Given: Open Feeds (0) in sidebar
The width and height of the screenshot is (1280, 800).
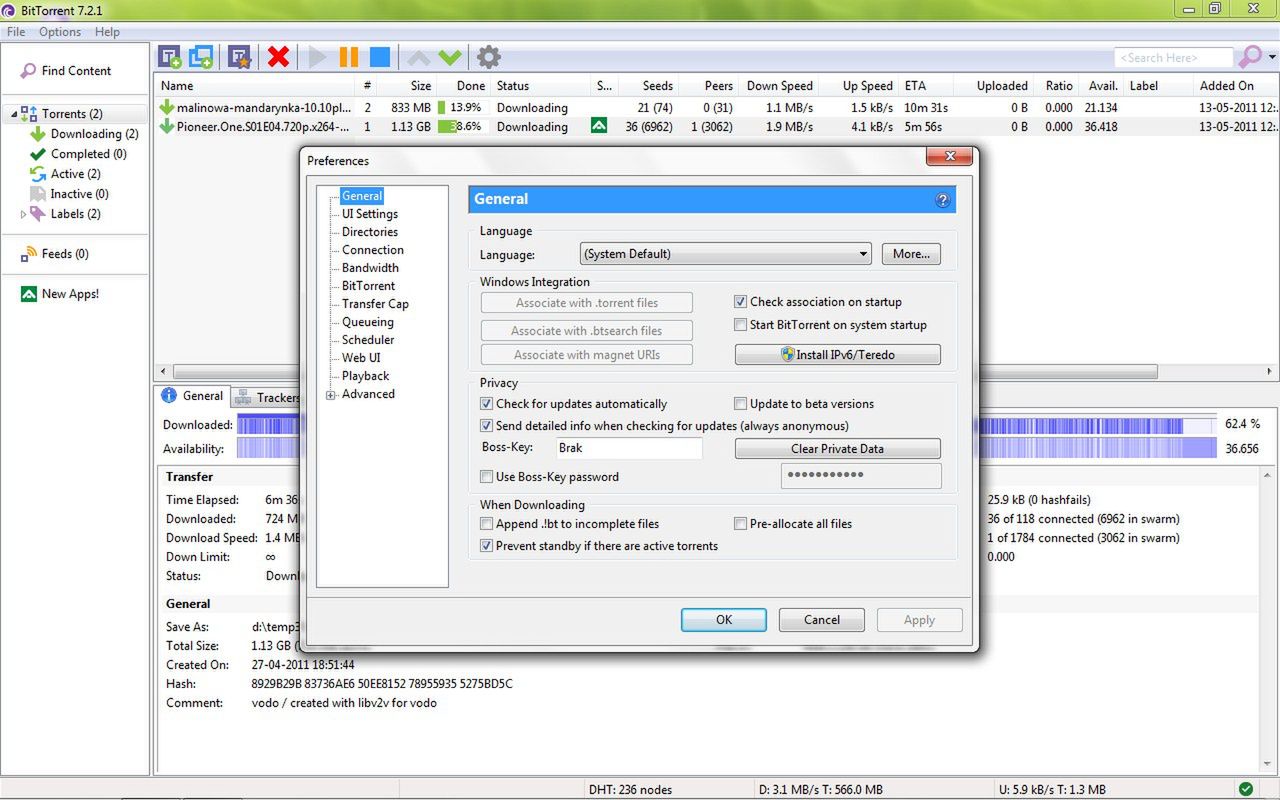Looking at the screenshot, I should click(54, 254).
